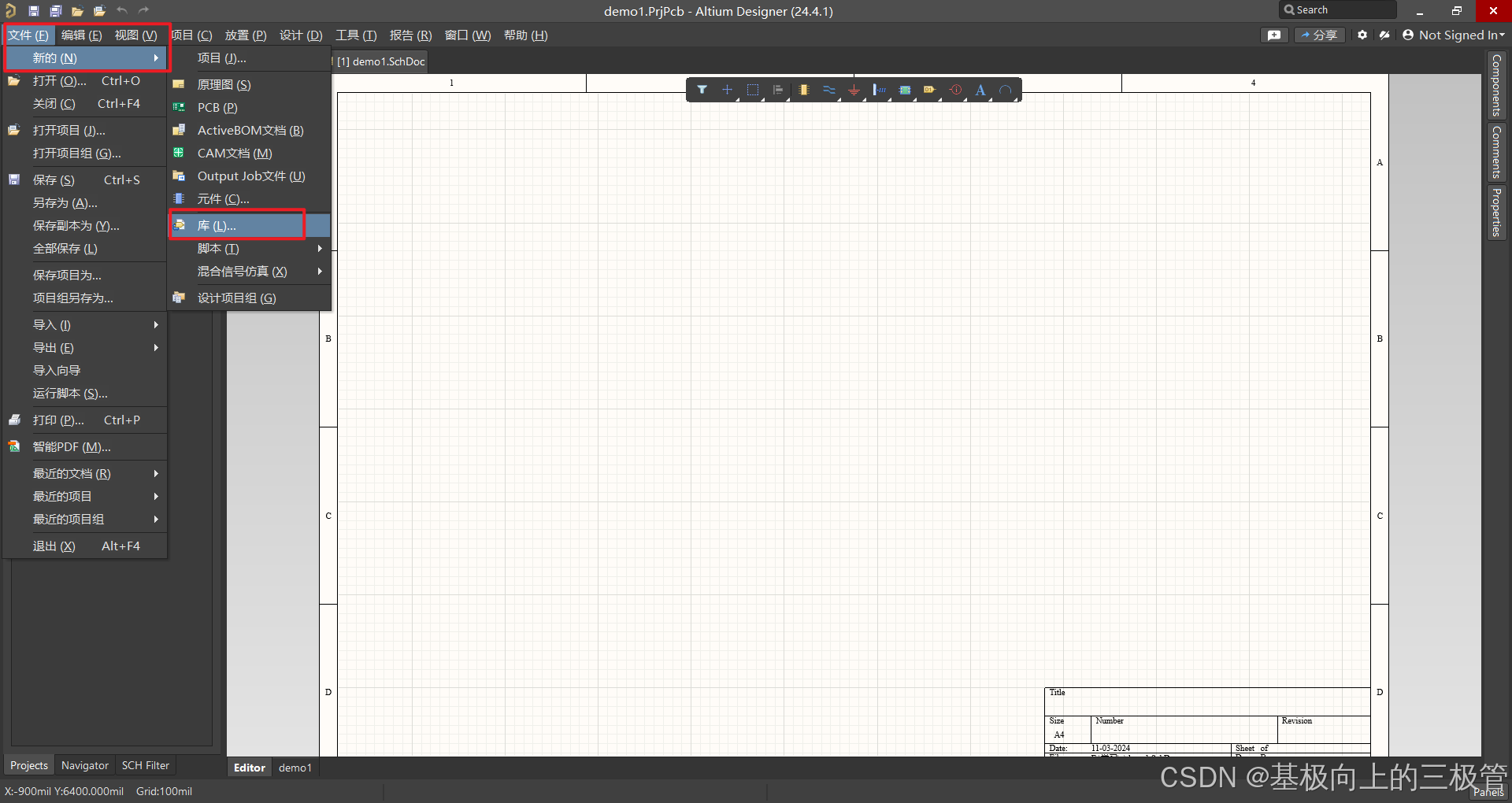Screen dimensions: 1512x803
Task: Open the 窗口 (W) menu
Action: pyautogui.click(x=467, y=35)
